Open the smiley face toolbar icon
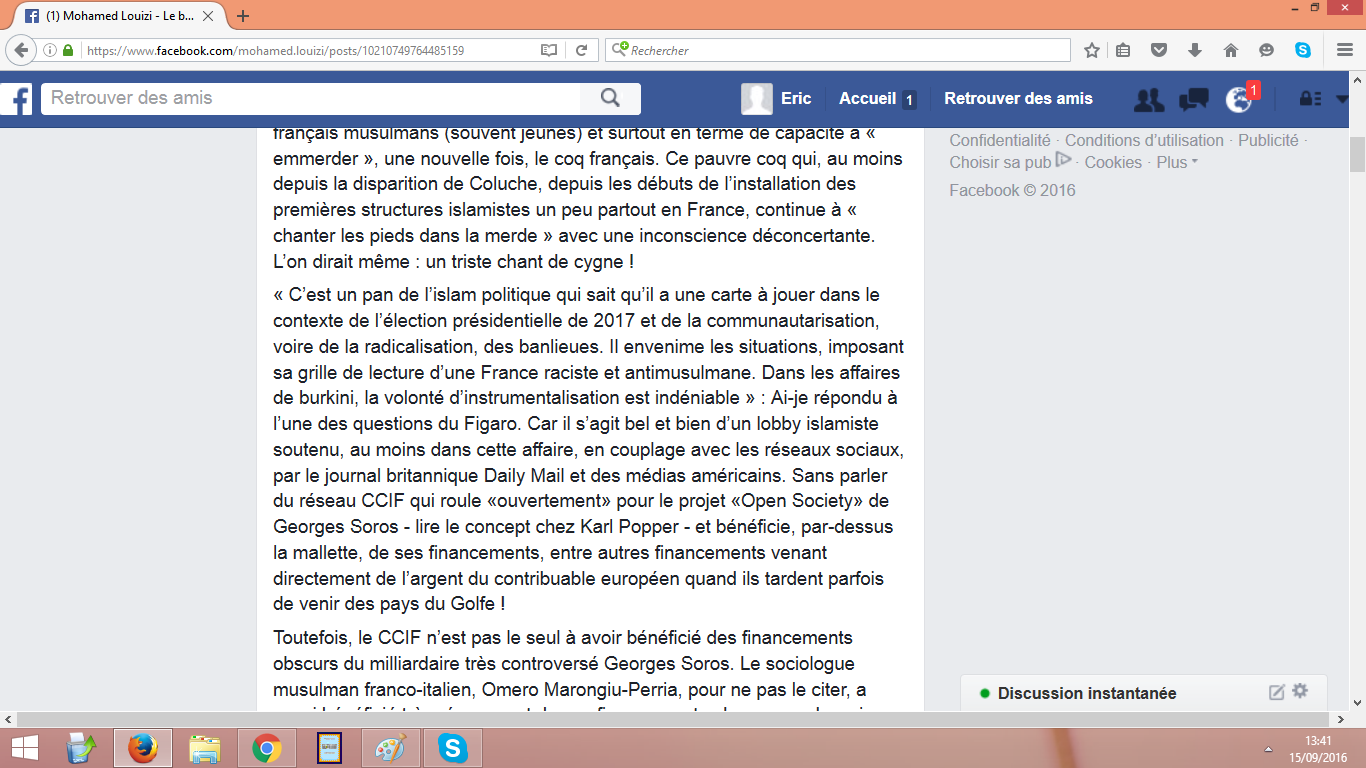1366x768 pixels. click(1267, 50)
